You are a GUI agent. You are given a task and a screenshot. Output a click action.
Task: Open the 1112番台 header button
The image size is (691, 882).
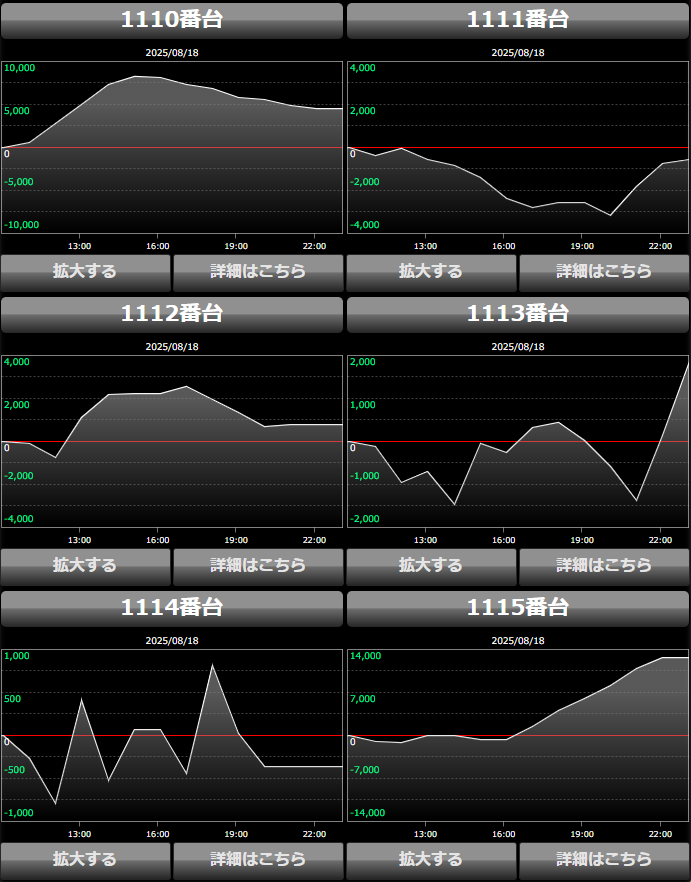pos(172,315)
